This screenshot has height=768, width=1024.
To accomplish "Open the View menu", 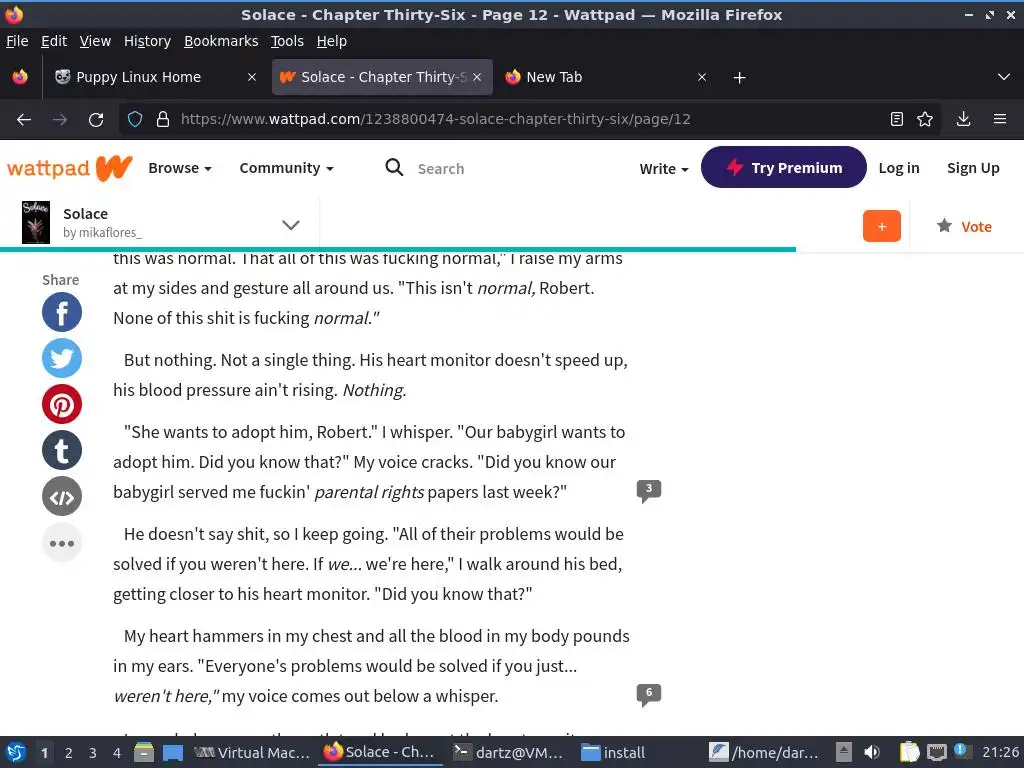I will pos(95,41).
